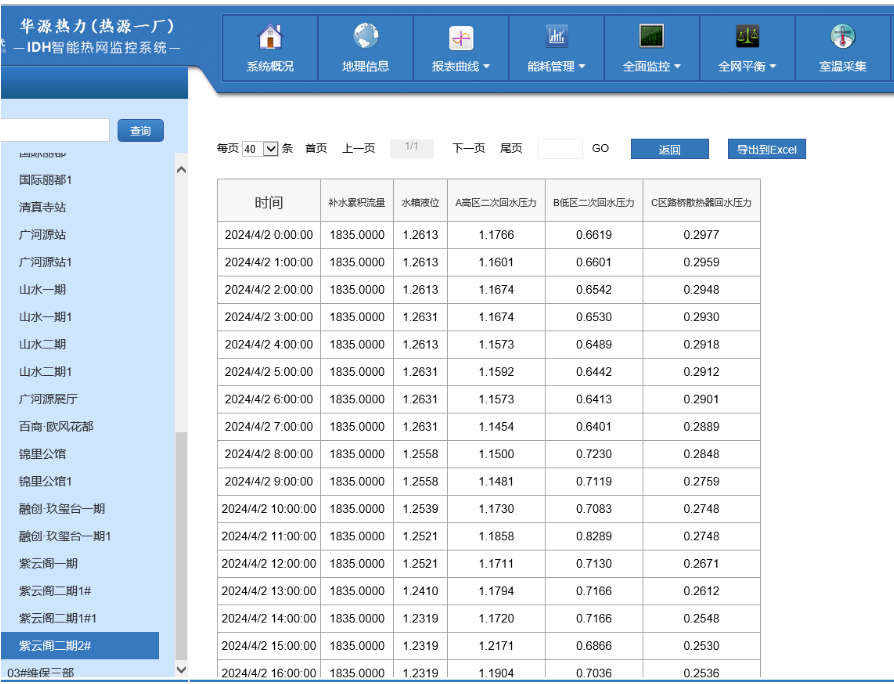
Task: Click the 全网平衡 balance scale icon
Action: click(x=747, y=37)
